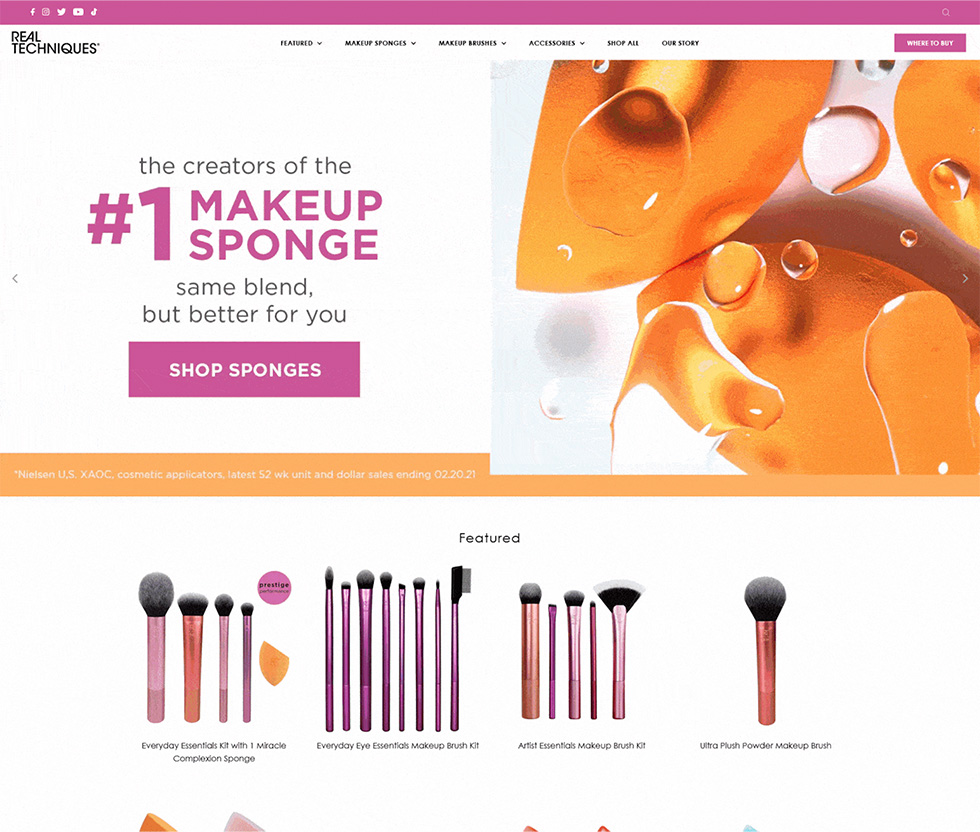Open the TikTok social icon
The width and height of the screenshot is (980, 832).
[94, 12]
